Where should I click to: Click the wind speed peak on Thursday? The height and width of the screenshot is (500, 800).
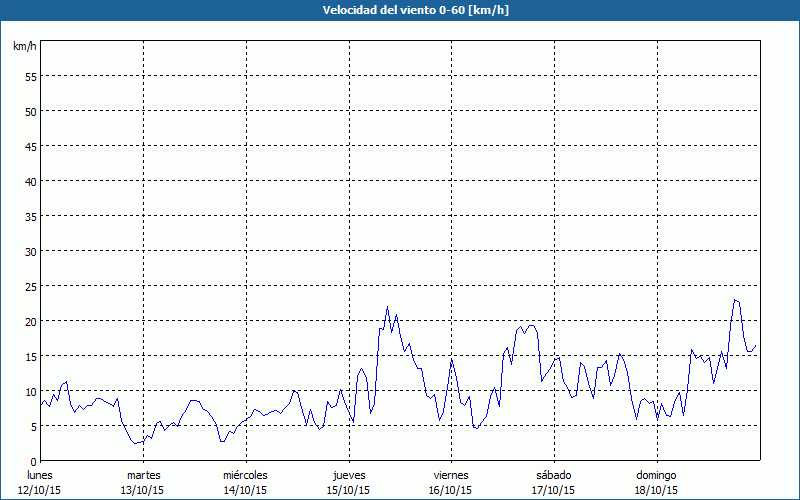coord(388,307)
